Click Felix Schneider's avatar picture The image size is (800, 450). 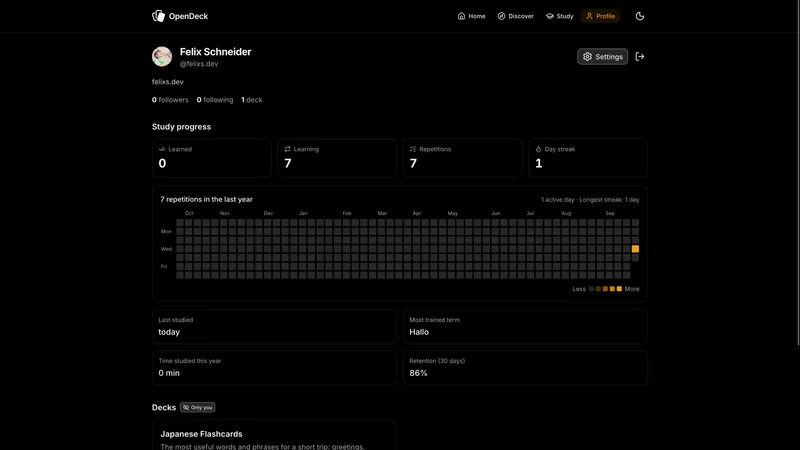pyautogui.click(x=162, y=57)
